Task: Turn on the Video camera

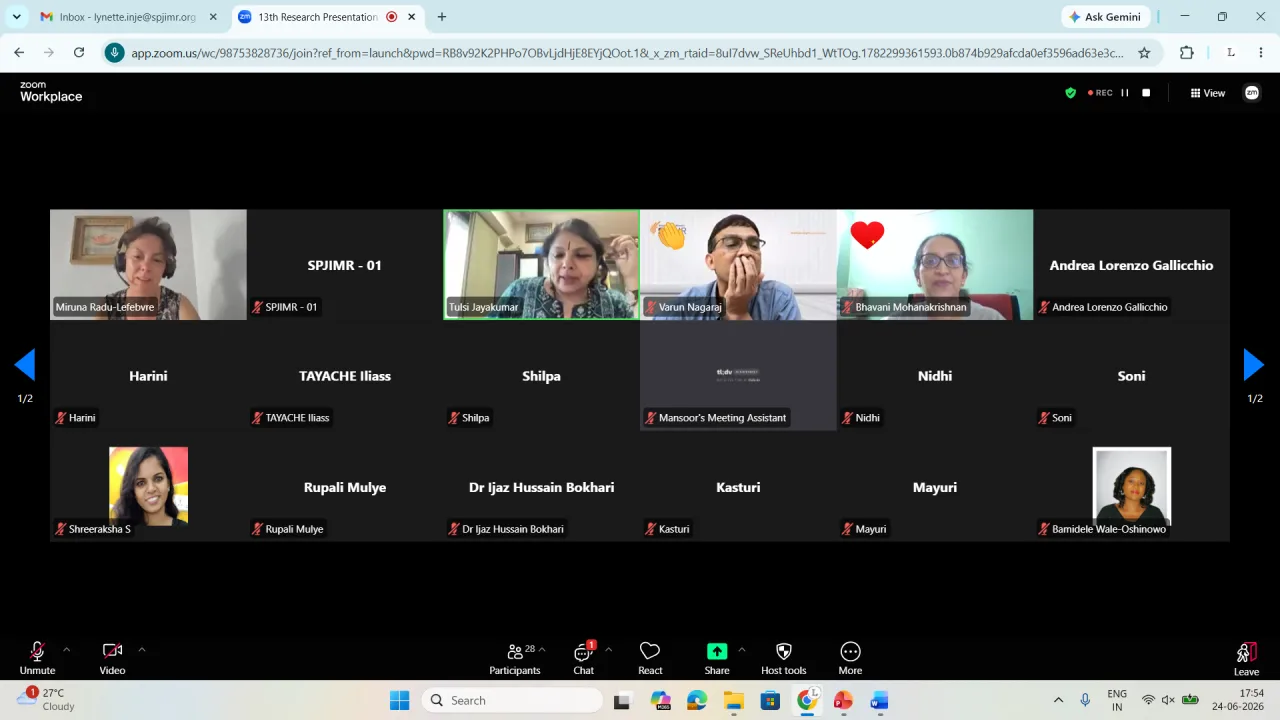Action: tap(112, 659)
